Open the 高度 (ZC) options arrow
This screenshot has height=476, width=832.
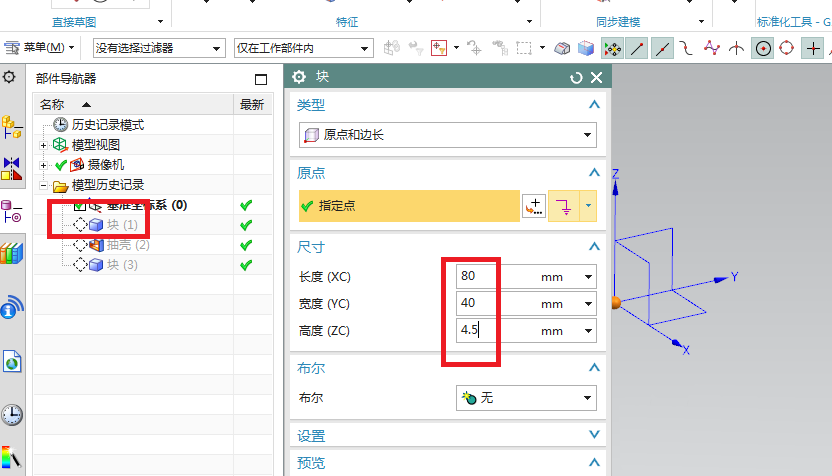point(588,331)
